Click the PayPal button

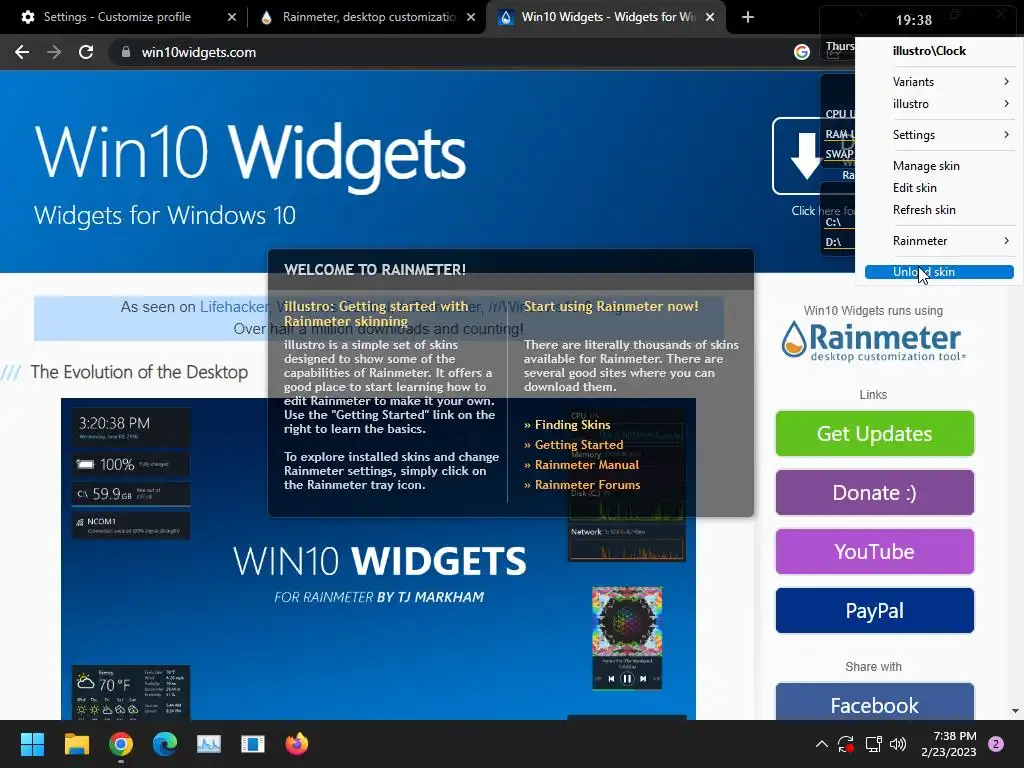click(x=874, y=611)
